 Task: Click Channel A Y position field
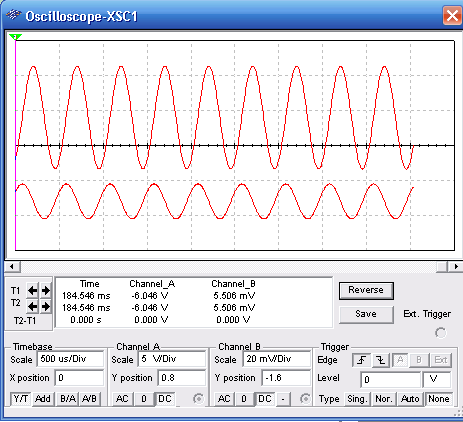click(182, 378)
